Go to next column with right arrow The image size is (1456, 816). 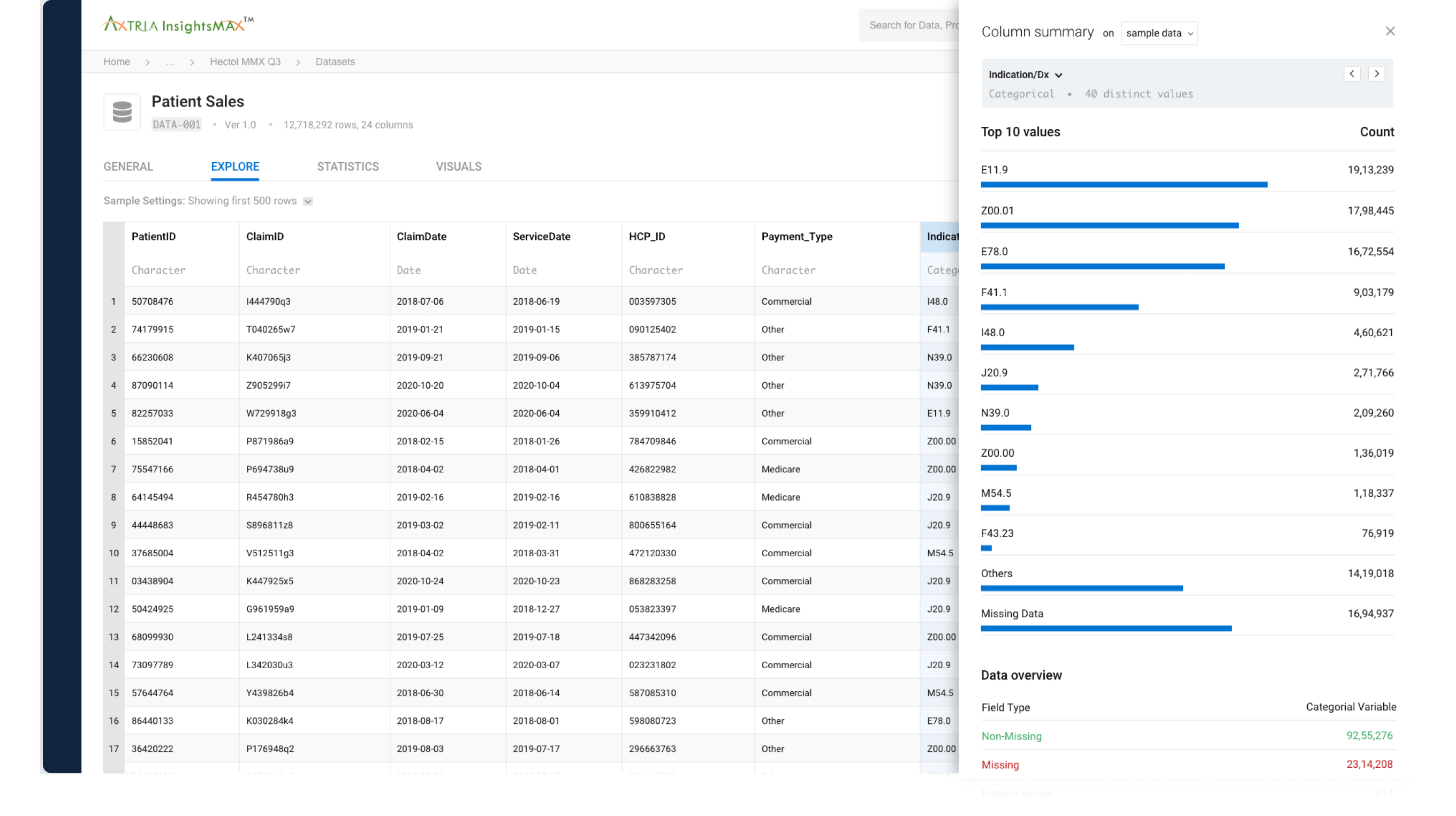tap(1376, 73)
